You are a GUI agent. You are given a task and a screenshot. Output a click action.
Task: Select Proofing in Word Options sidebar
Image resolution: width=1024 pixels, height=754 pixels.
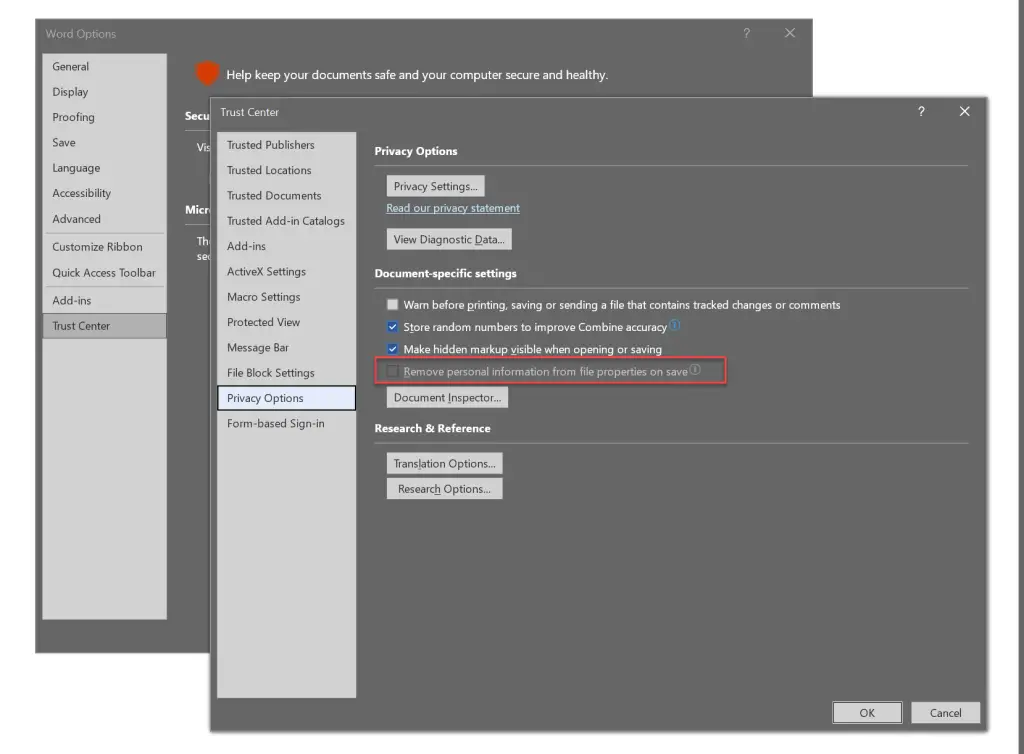[x=74, y=117]
